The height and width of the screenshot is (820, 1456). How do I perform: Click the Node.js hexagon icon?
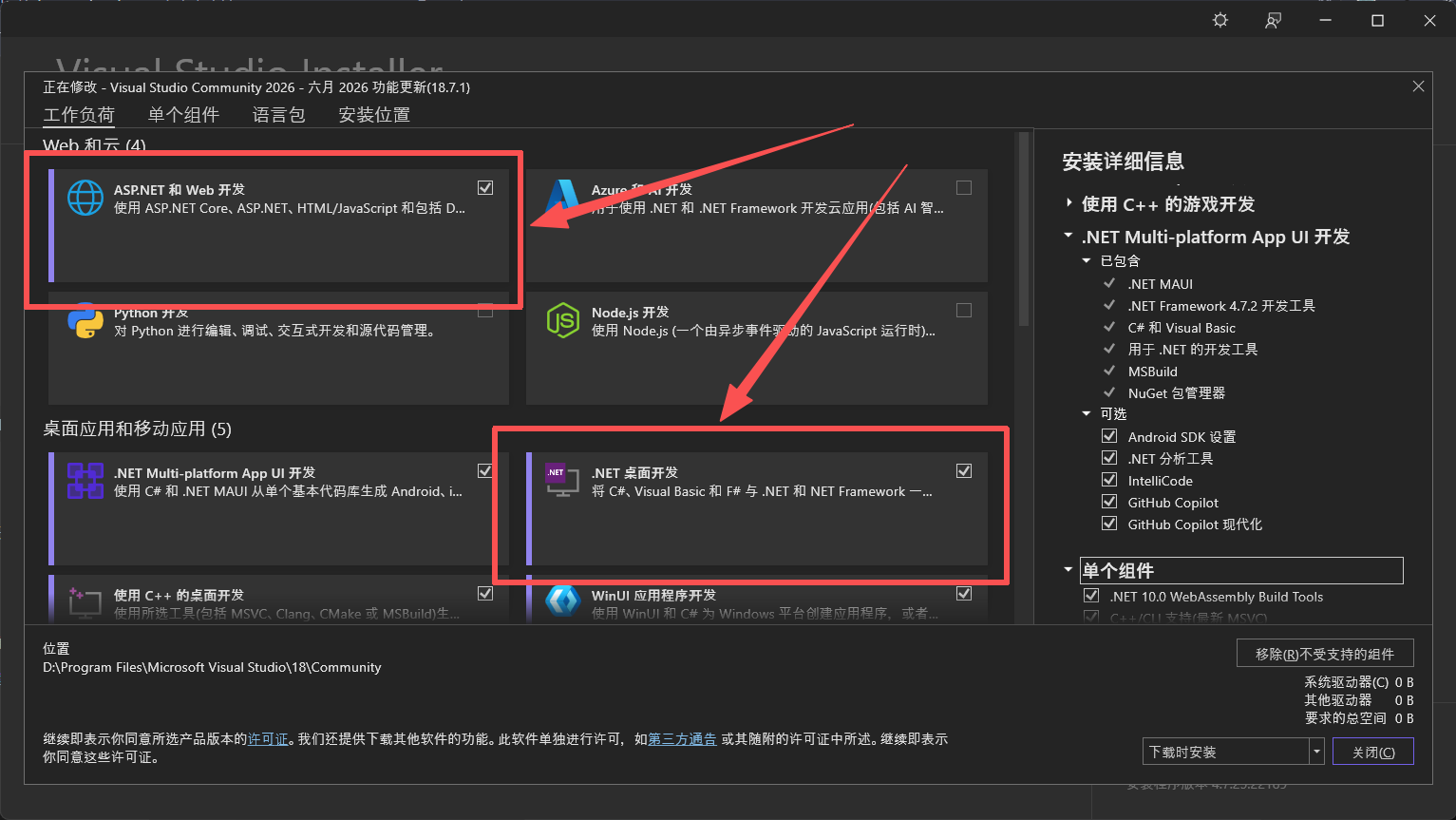[562, 320]
